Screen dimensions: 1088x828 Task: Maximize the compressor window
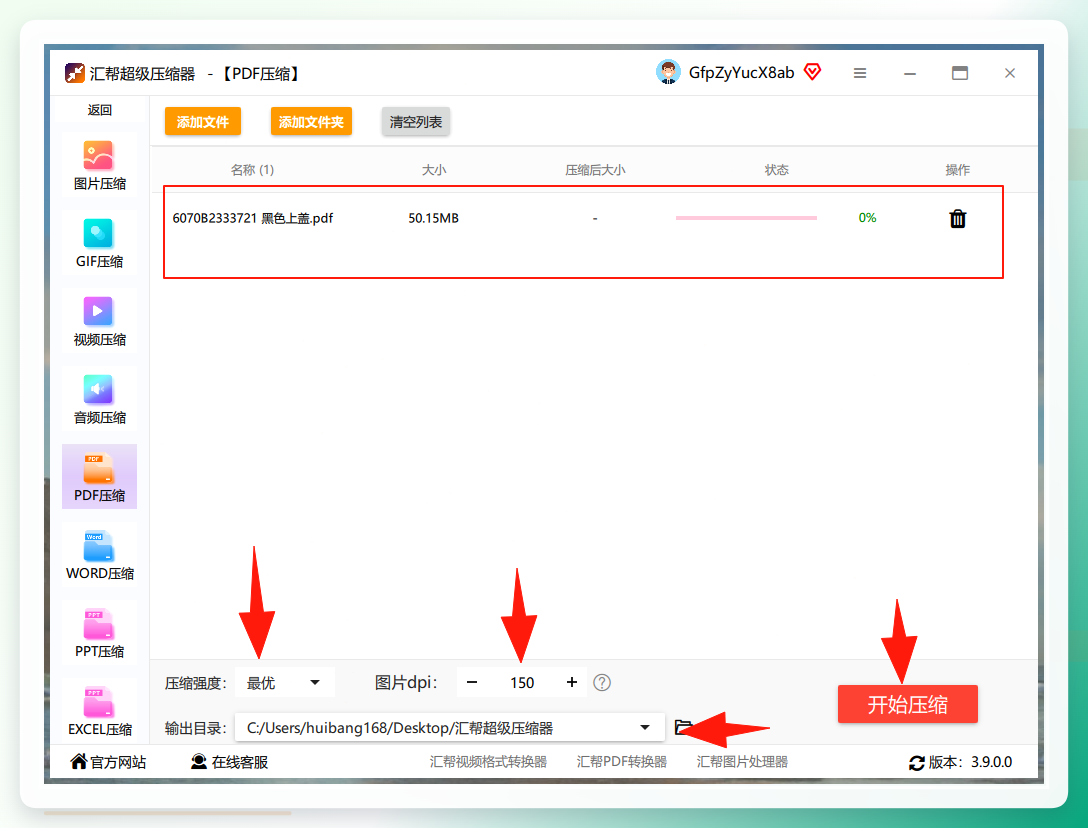tap(960, 73)
